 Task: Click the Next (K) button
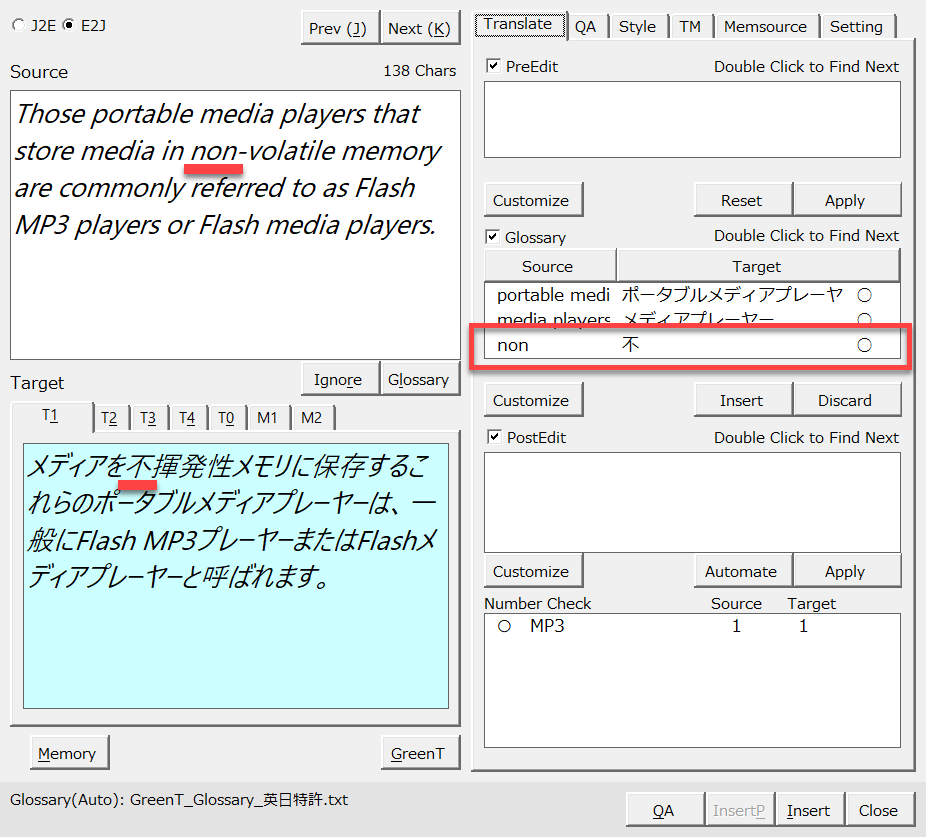click(x=418, y=28)
